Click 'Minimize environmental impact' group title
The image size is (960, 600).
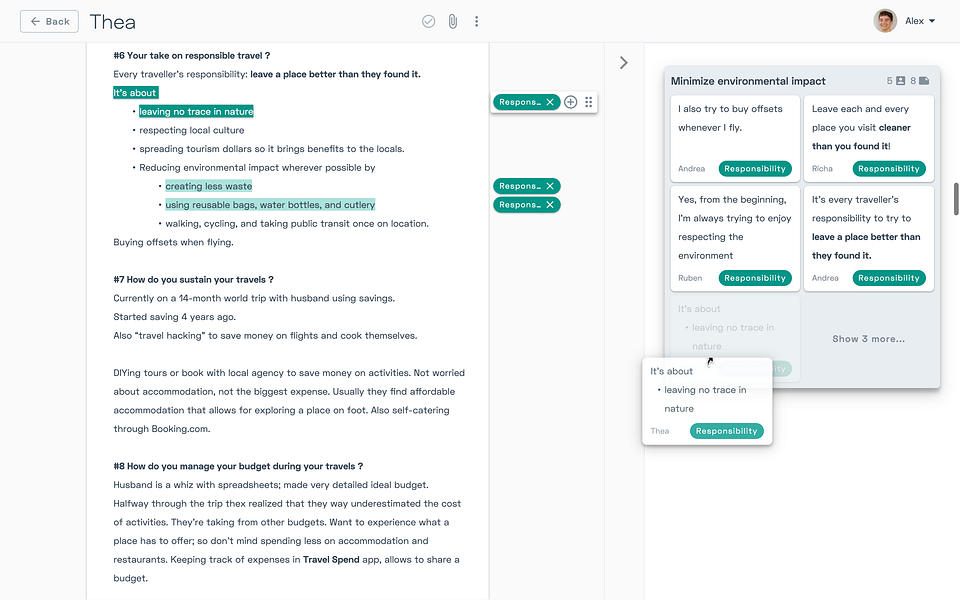pyautogui.click(x=748, y=81)
